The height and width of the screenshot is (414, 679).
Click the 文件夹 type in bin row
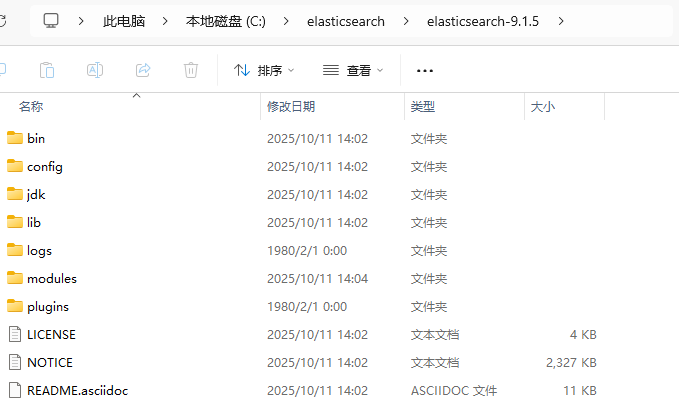[429, 139]
